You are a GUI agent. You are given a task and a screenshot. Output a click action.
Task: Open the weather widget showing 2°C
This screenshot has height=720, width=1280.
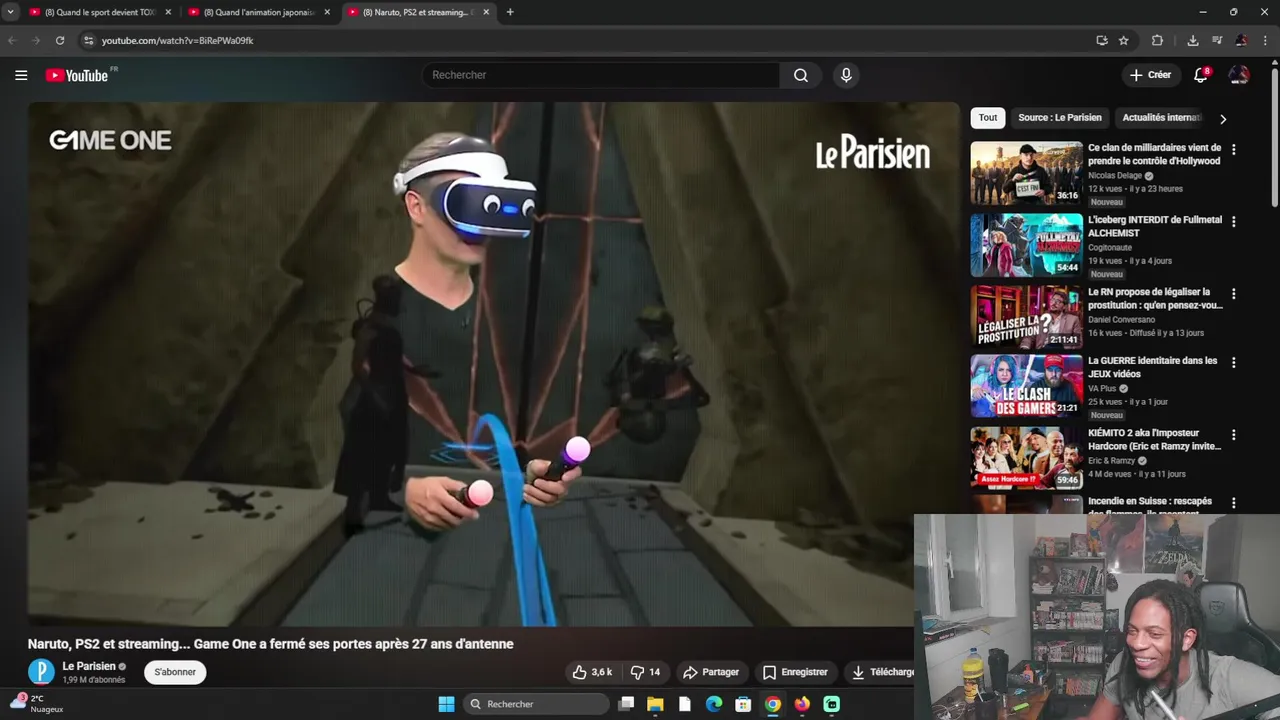point(38,704)
